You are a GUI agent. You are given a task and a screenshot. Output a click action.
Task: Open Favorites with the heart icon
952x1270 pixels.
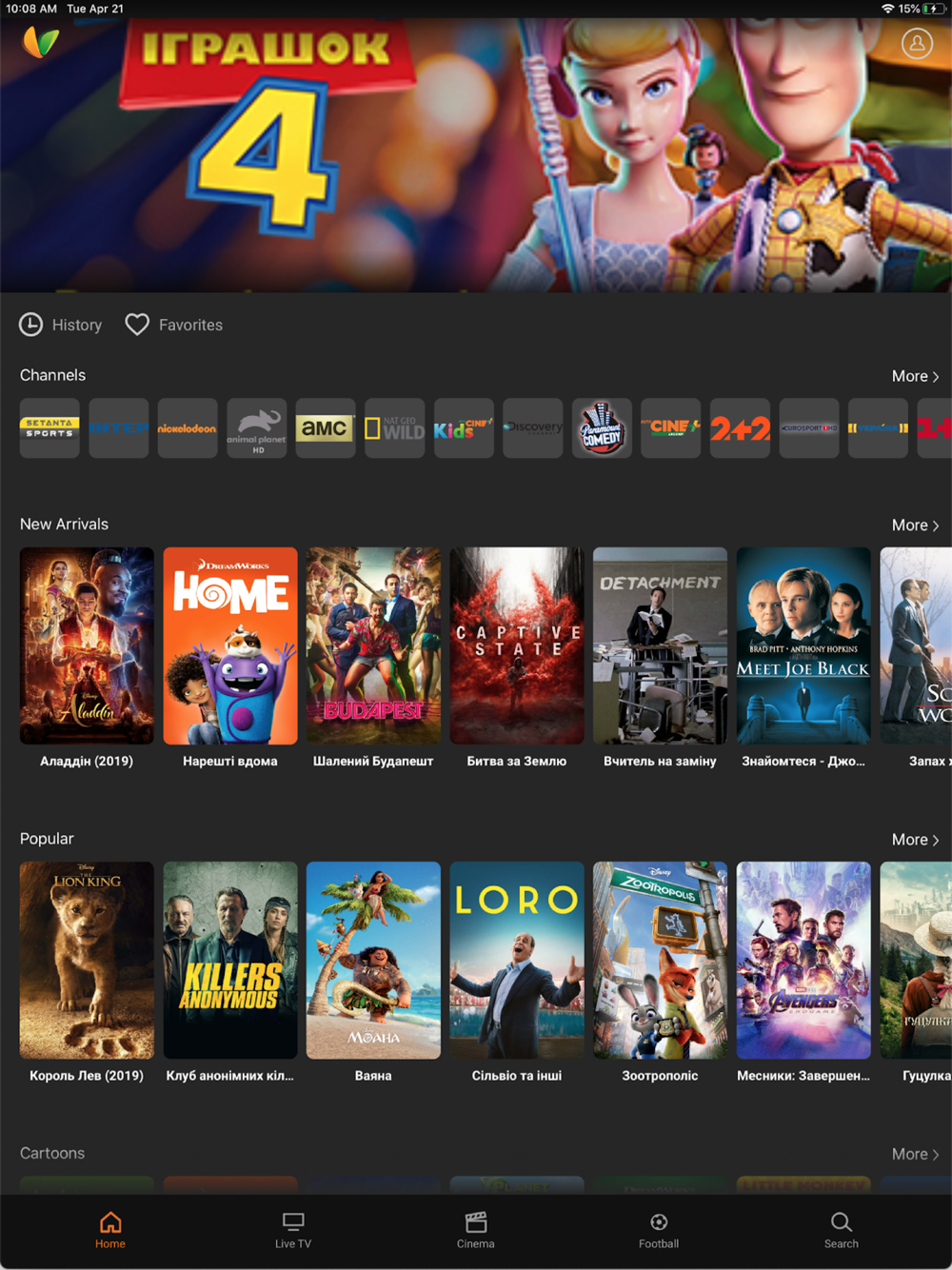174,325
